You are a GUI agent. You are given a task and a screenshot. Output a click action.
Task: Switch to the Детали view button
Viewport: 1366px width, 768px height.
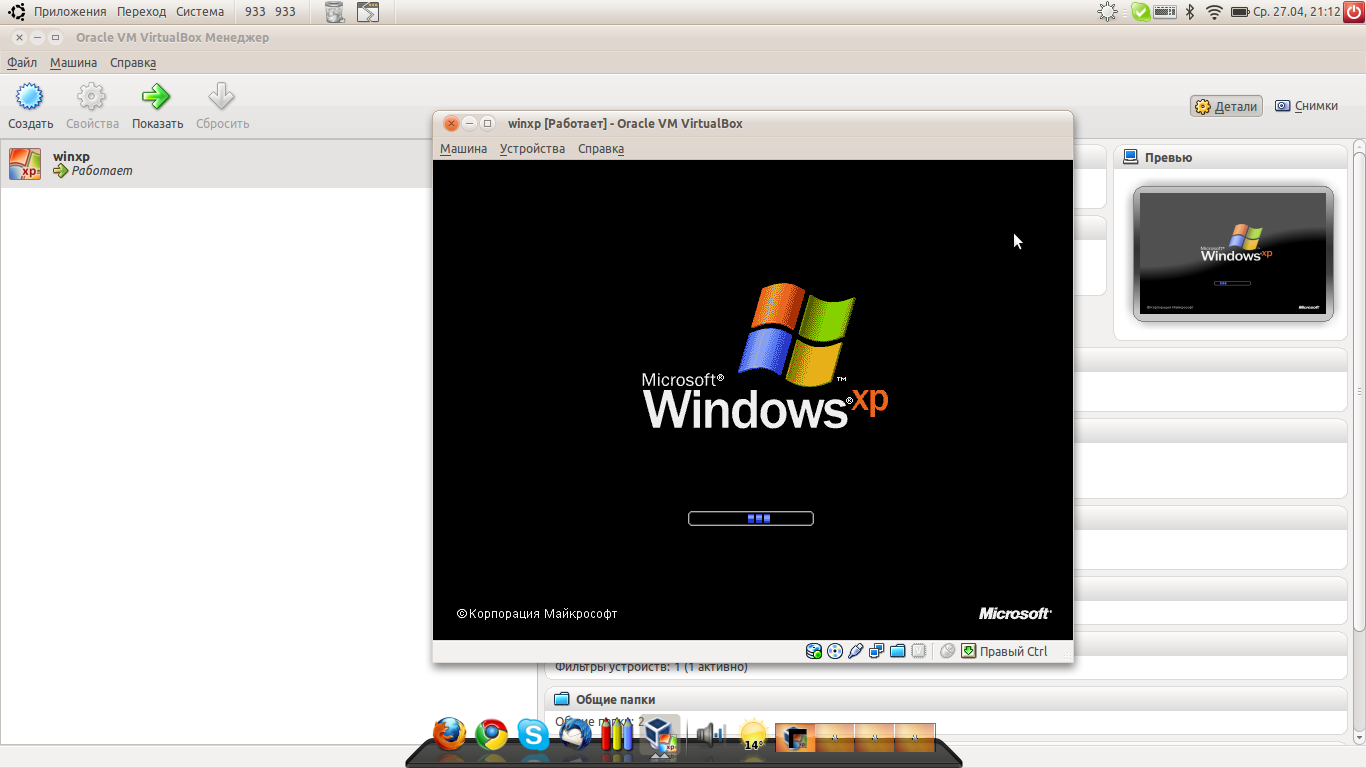pyautogui.click(x=1227, y=106)
